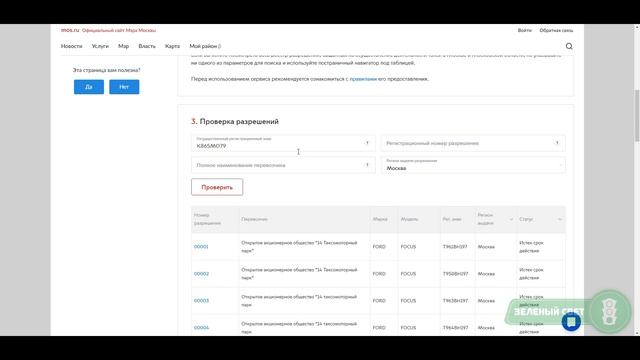The image size is (640, 360).
Task: Open region dropdown showing Москва
Action: 473,165
